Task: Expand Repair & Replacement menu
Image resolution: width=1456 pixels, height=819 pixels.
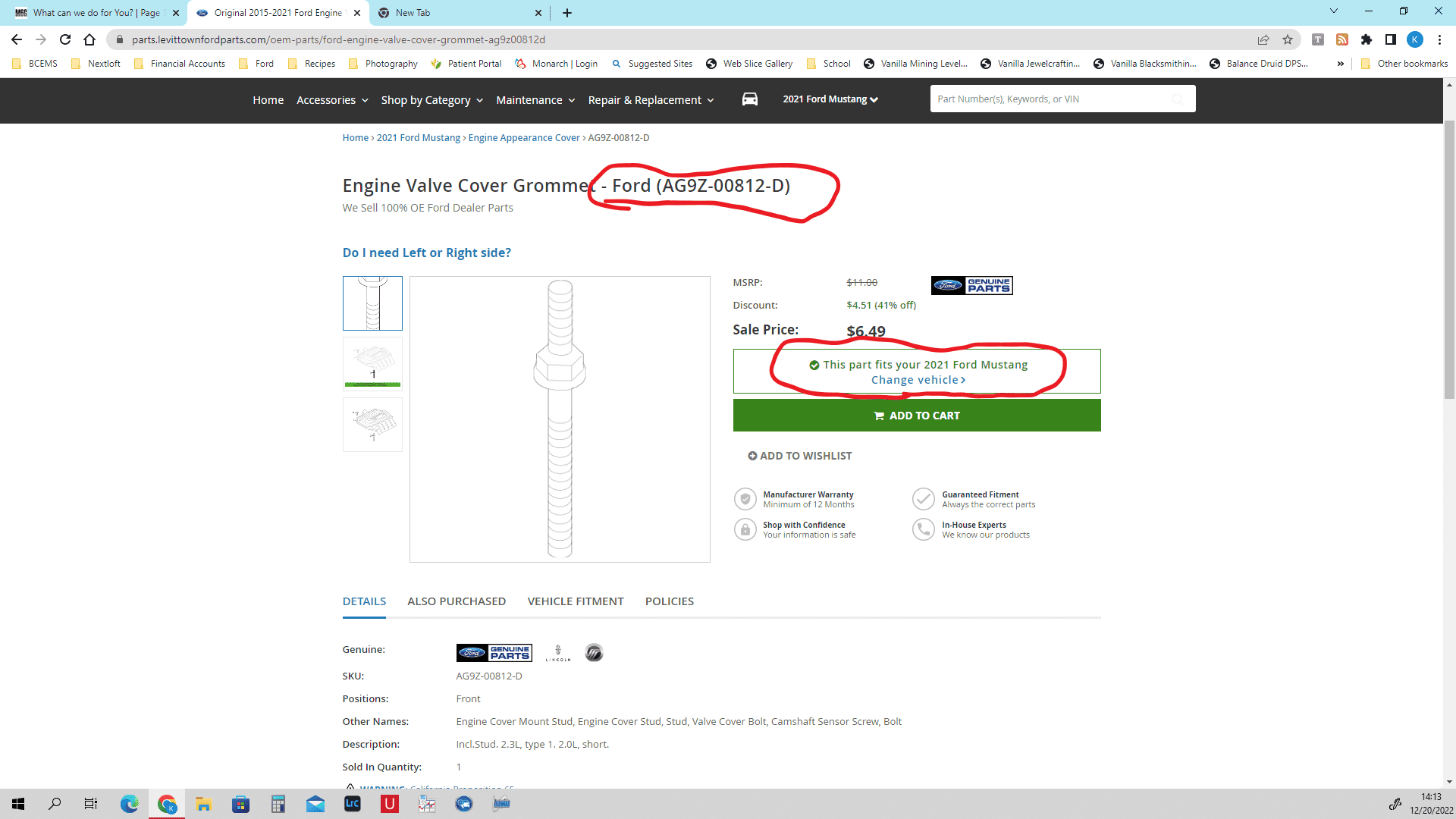Action: 651,100
